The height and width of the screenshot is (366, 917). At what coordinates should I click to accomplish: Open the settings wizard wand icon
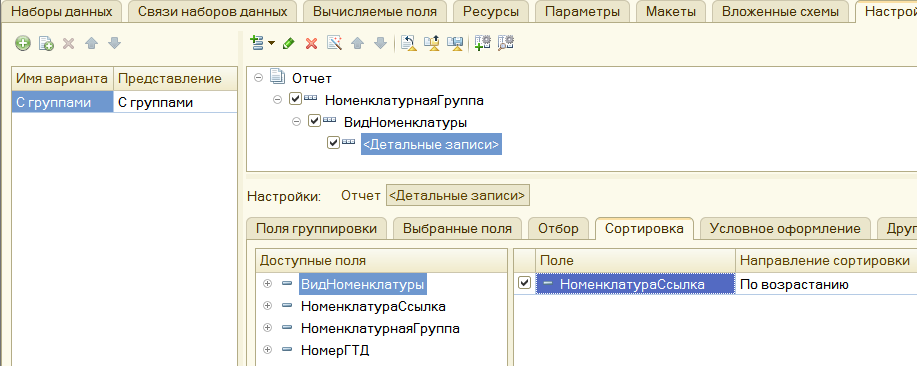point(335,43)
